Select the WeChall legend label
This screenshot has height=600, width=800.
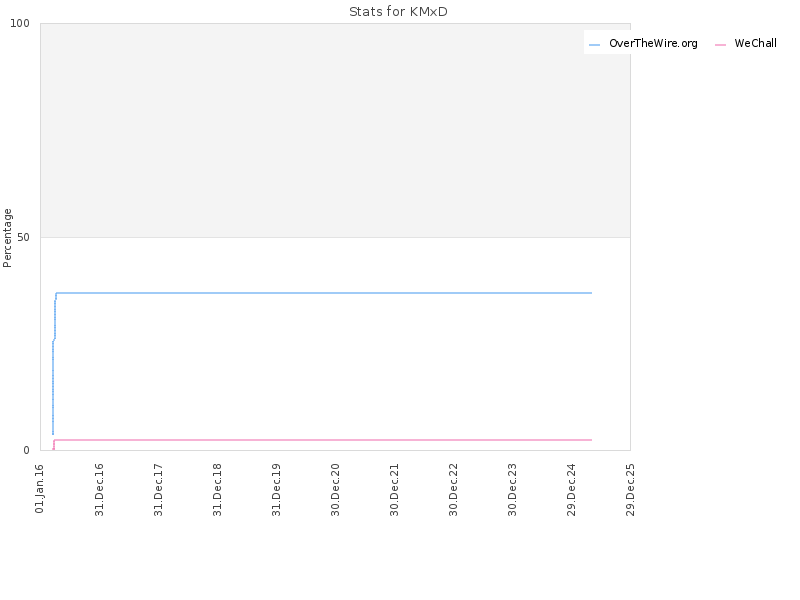[x=756, y=43]
